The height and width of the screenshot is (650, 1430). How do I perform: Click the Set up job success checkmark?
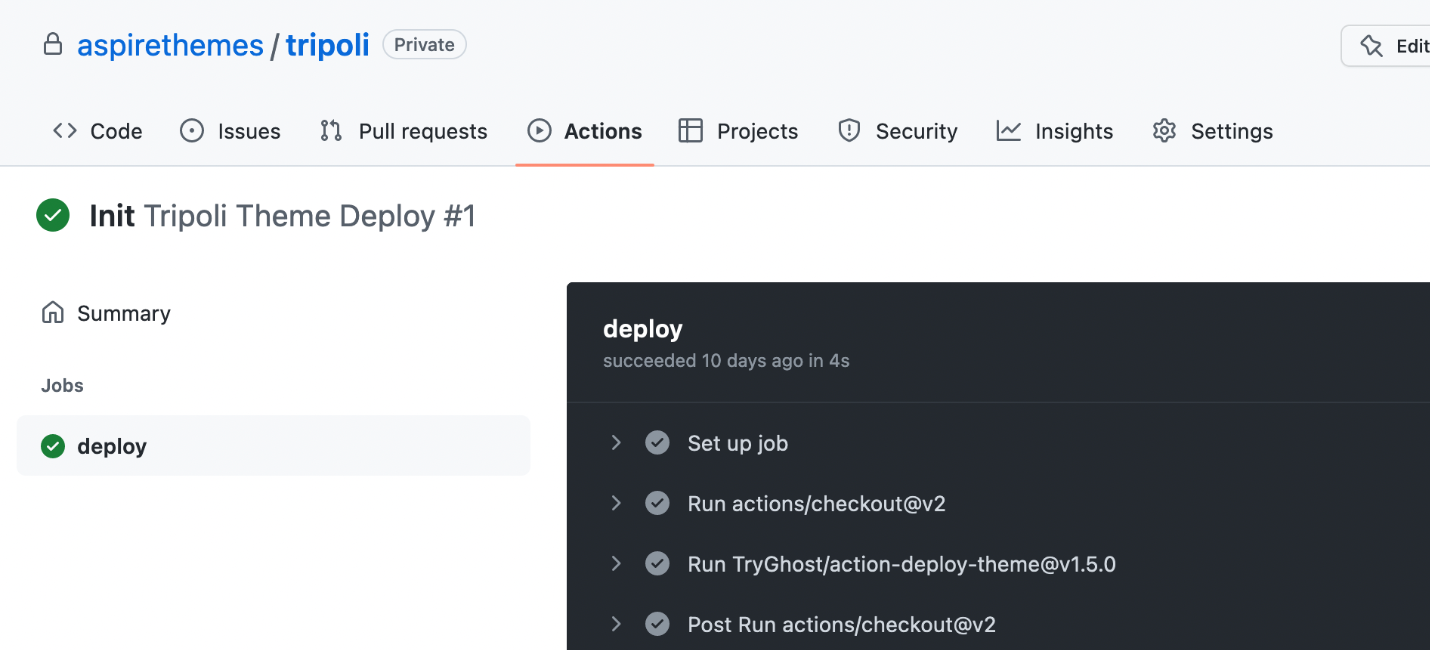(x=657, y=443)
